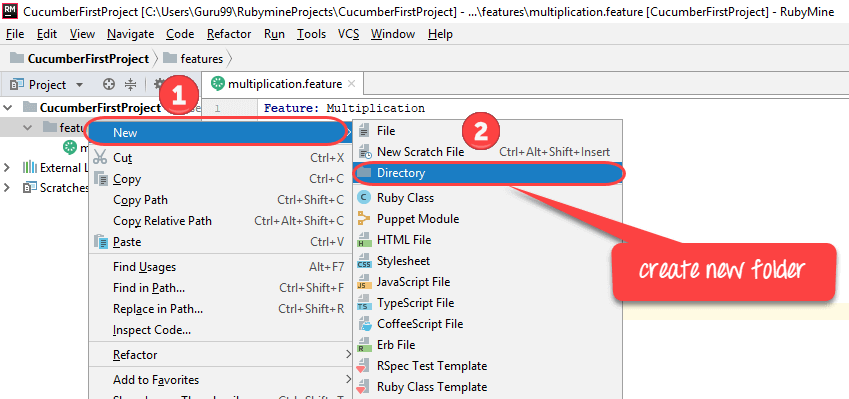
Task: Select the TypeScript File icon
Action: tap(364, 303)
